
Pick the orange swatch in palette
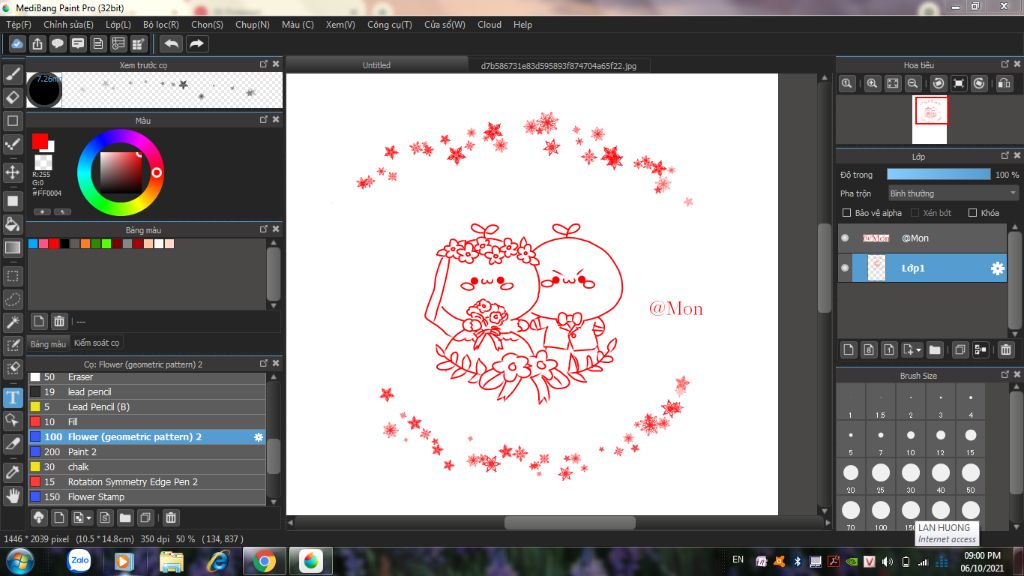pyautogui.click(x=86, y=244)
